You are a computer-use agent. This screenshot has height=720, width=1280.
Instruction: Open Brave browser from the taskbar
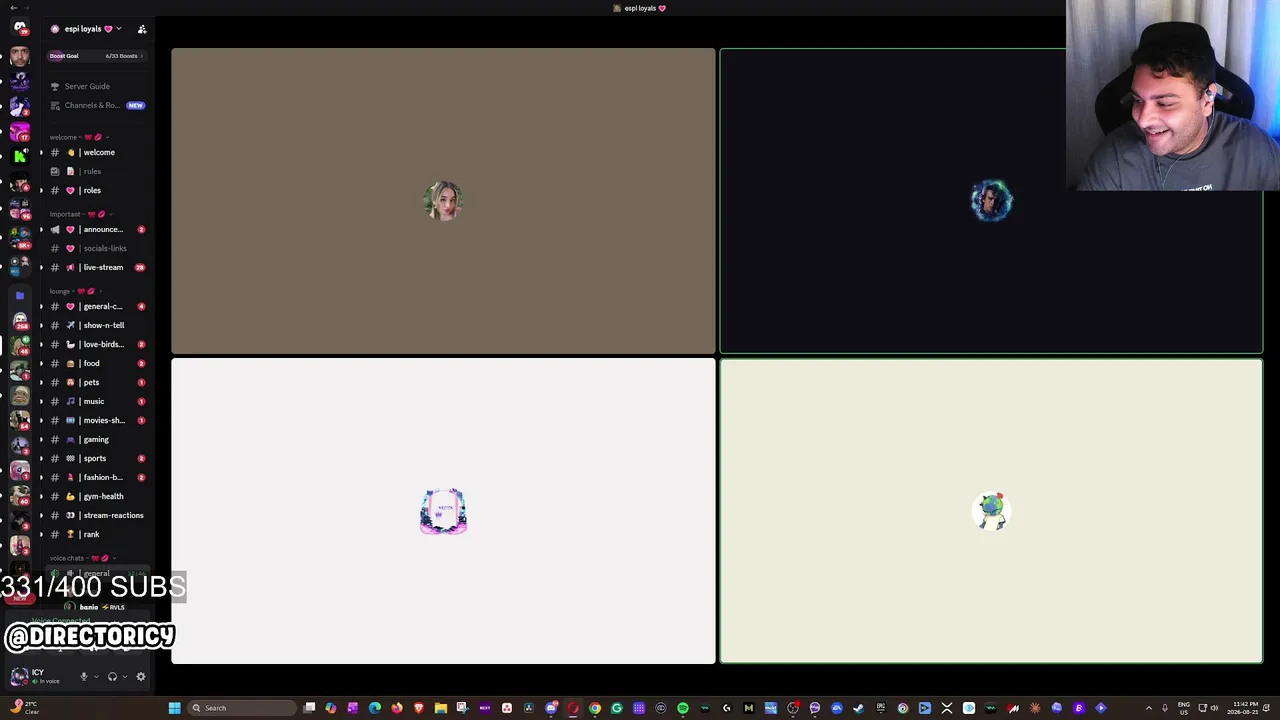(419, 708)
